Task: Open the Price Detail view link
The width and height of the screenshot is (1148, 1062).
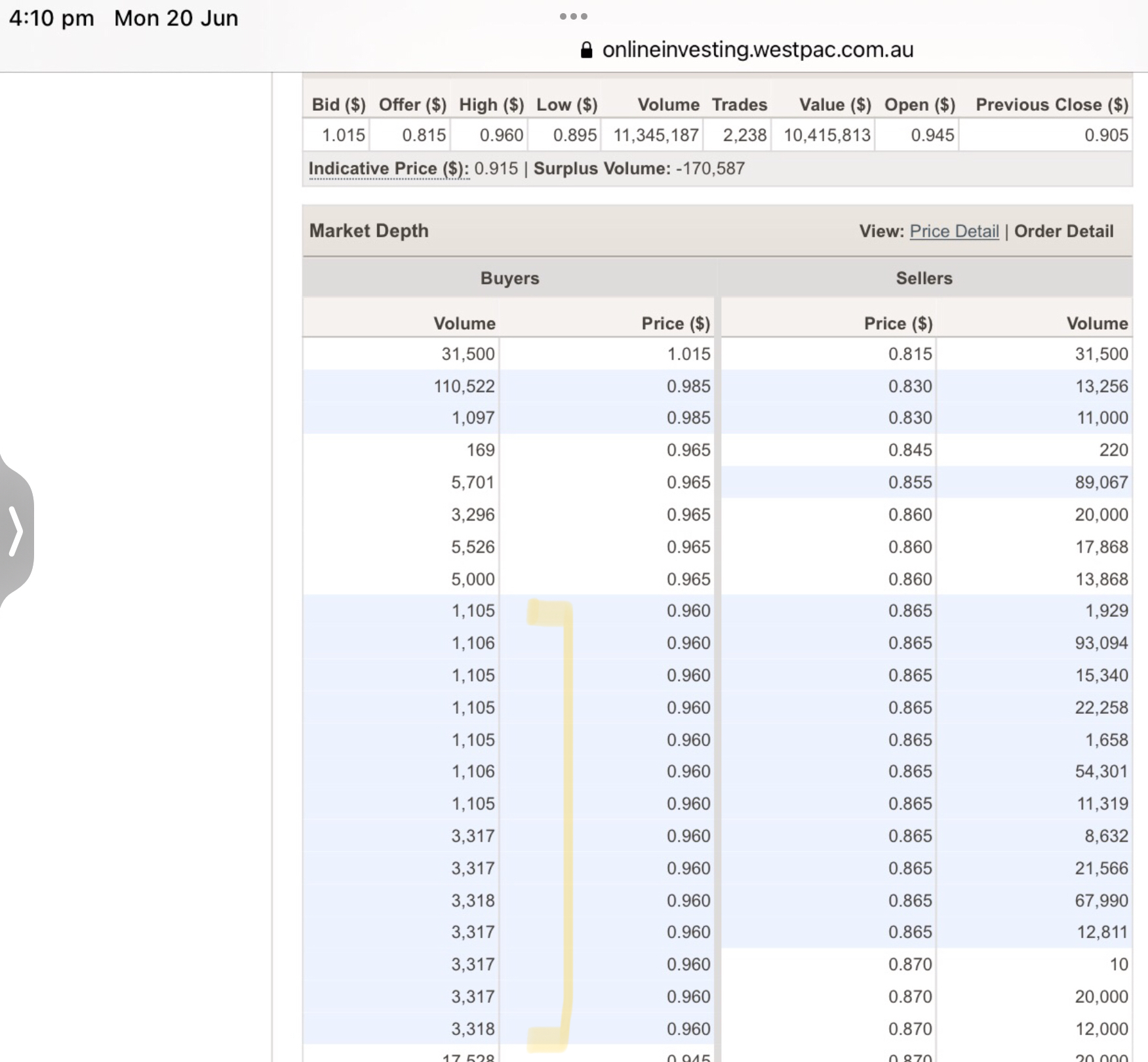Action: tap(954, 231)
